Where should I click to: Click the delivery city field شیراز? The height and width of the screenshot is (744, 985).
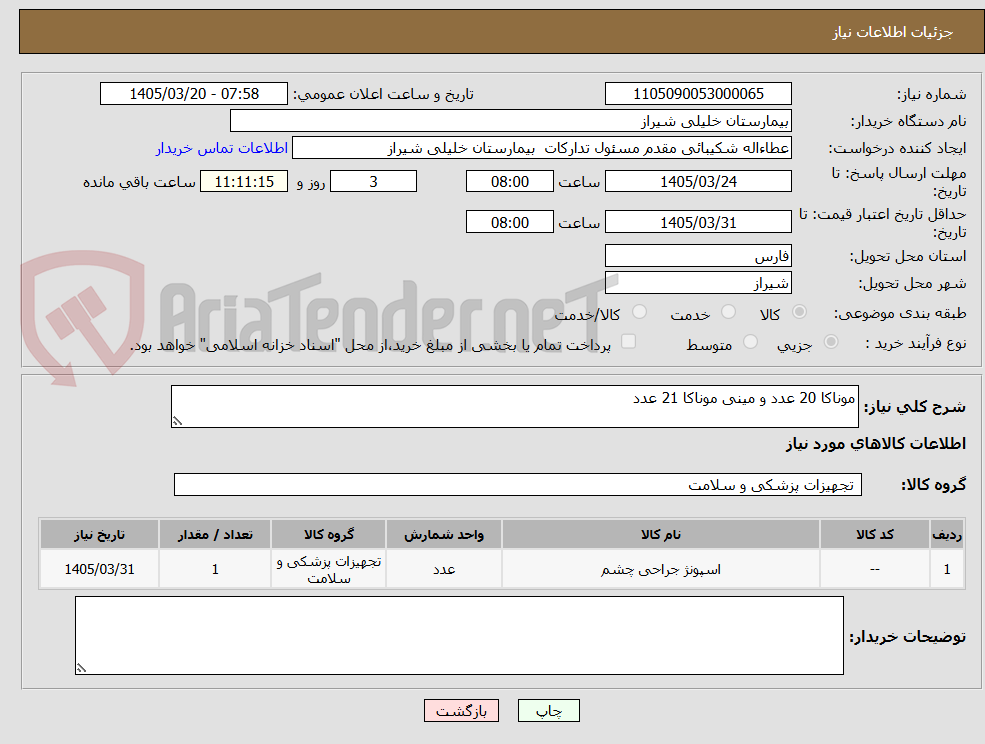point(698,283)
